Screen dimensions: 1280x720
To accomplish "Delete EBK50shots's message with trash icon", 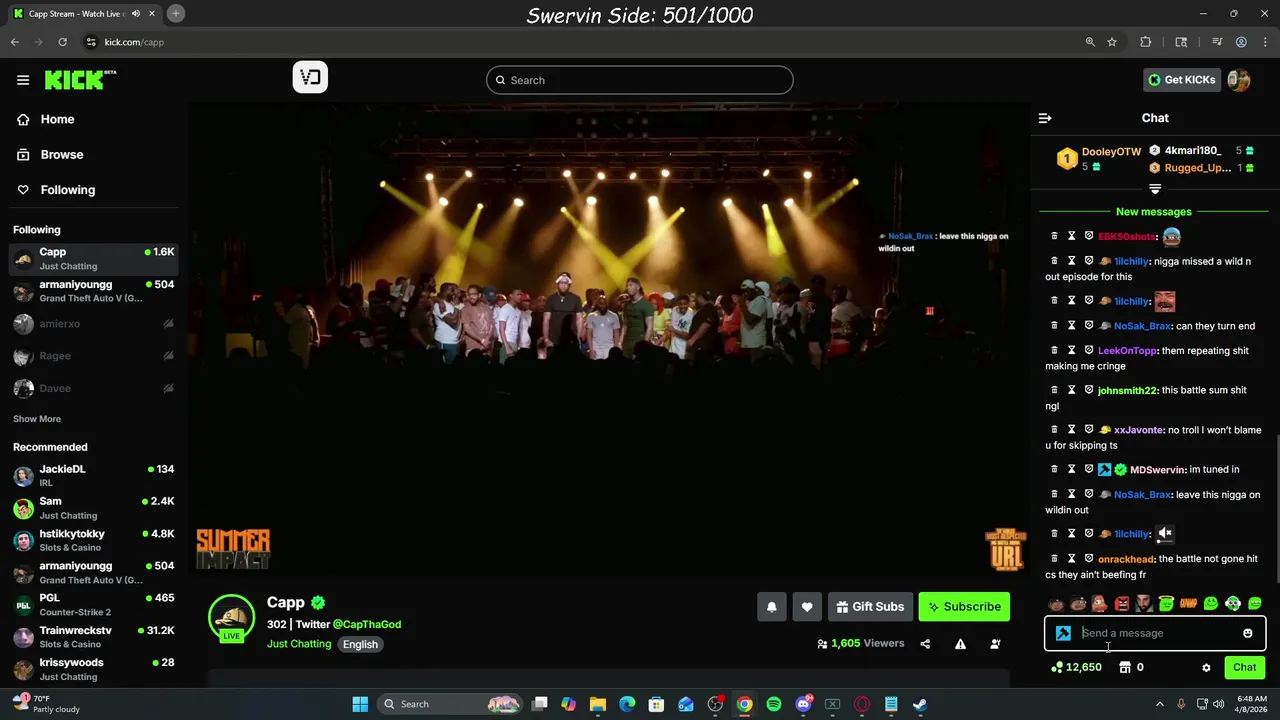I will (x=1054, y=236).
